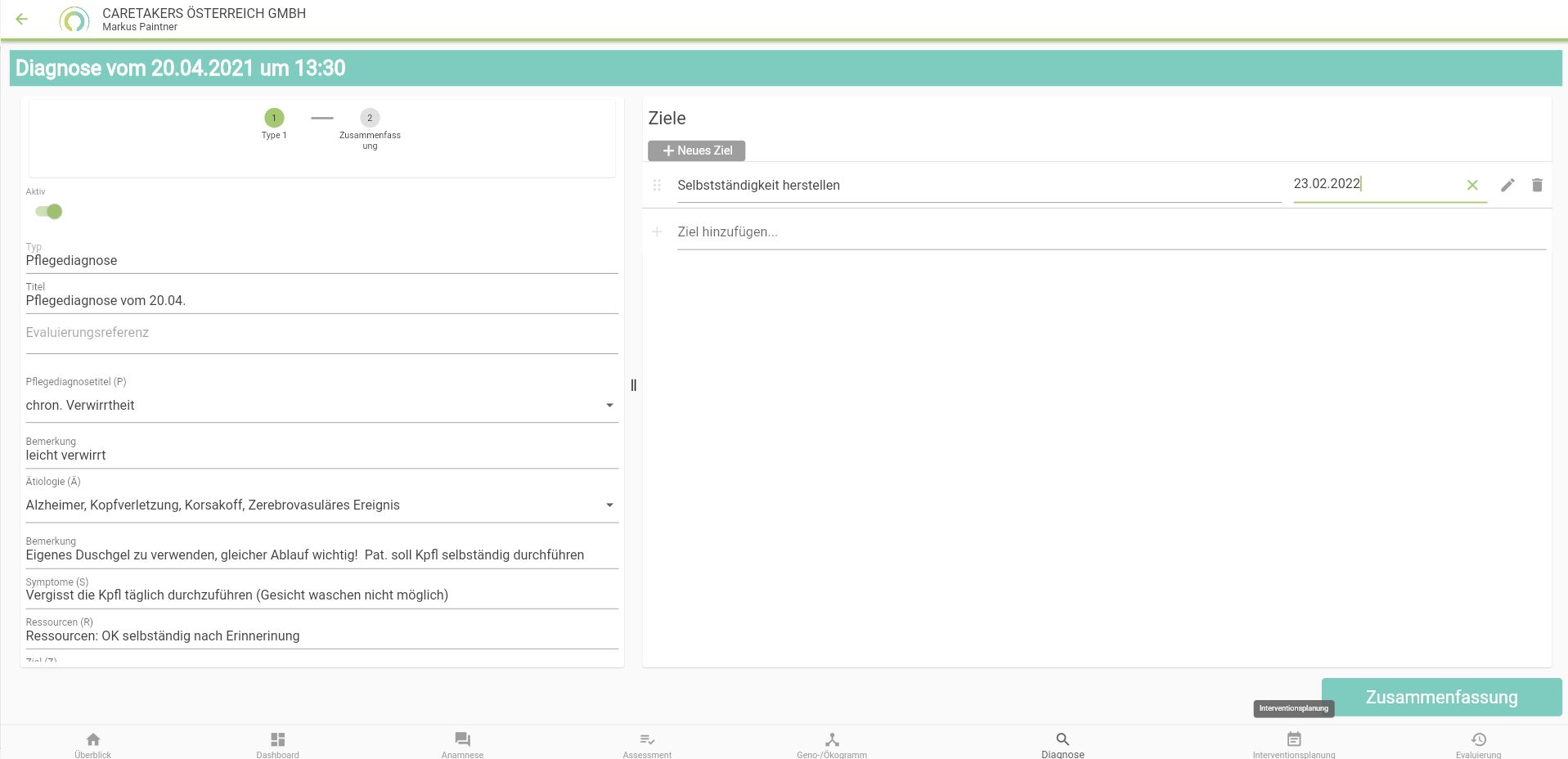
Task: Click the Caretakers logo icon
Action: click(74, 20)
